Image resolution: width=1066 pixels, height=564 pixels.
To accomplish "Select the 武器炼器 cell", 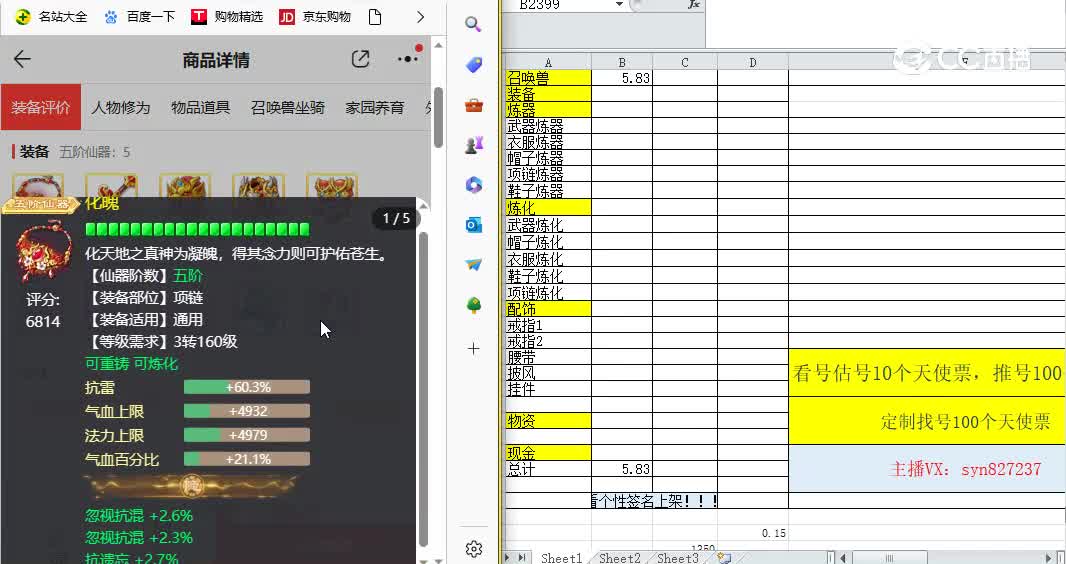I will coord(549,126).
